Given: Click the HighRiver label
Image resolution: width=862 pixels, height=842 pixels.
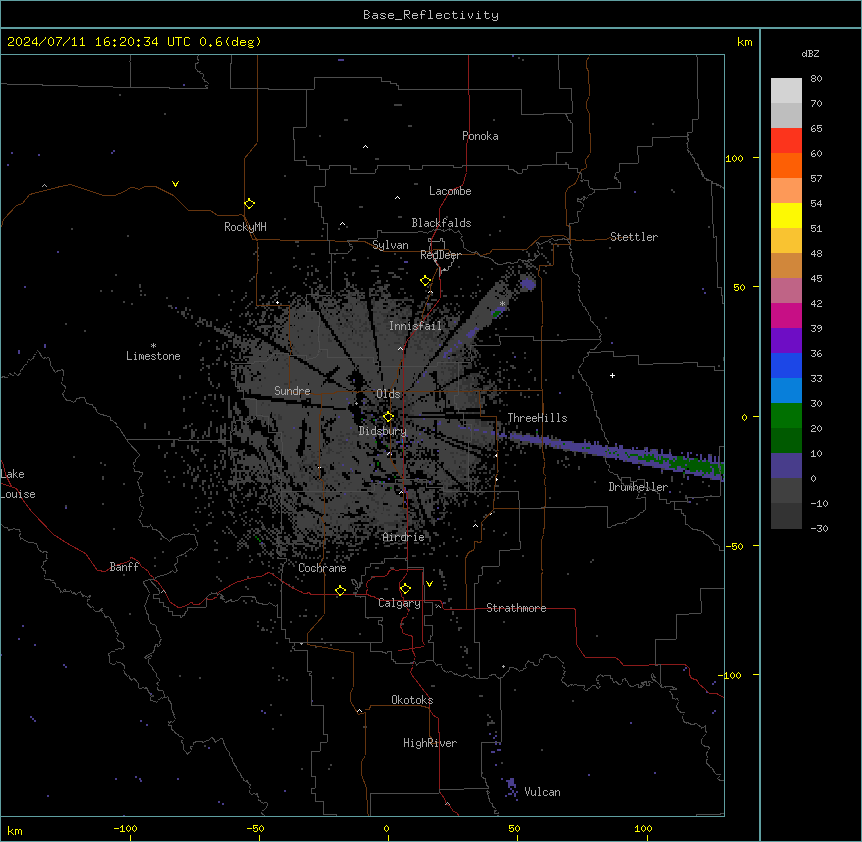Looking at the screenshot, I should 430,743.
